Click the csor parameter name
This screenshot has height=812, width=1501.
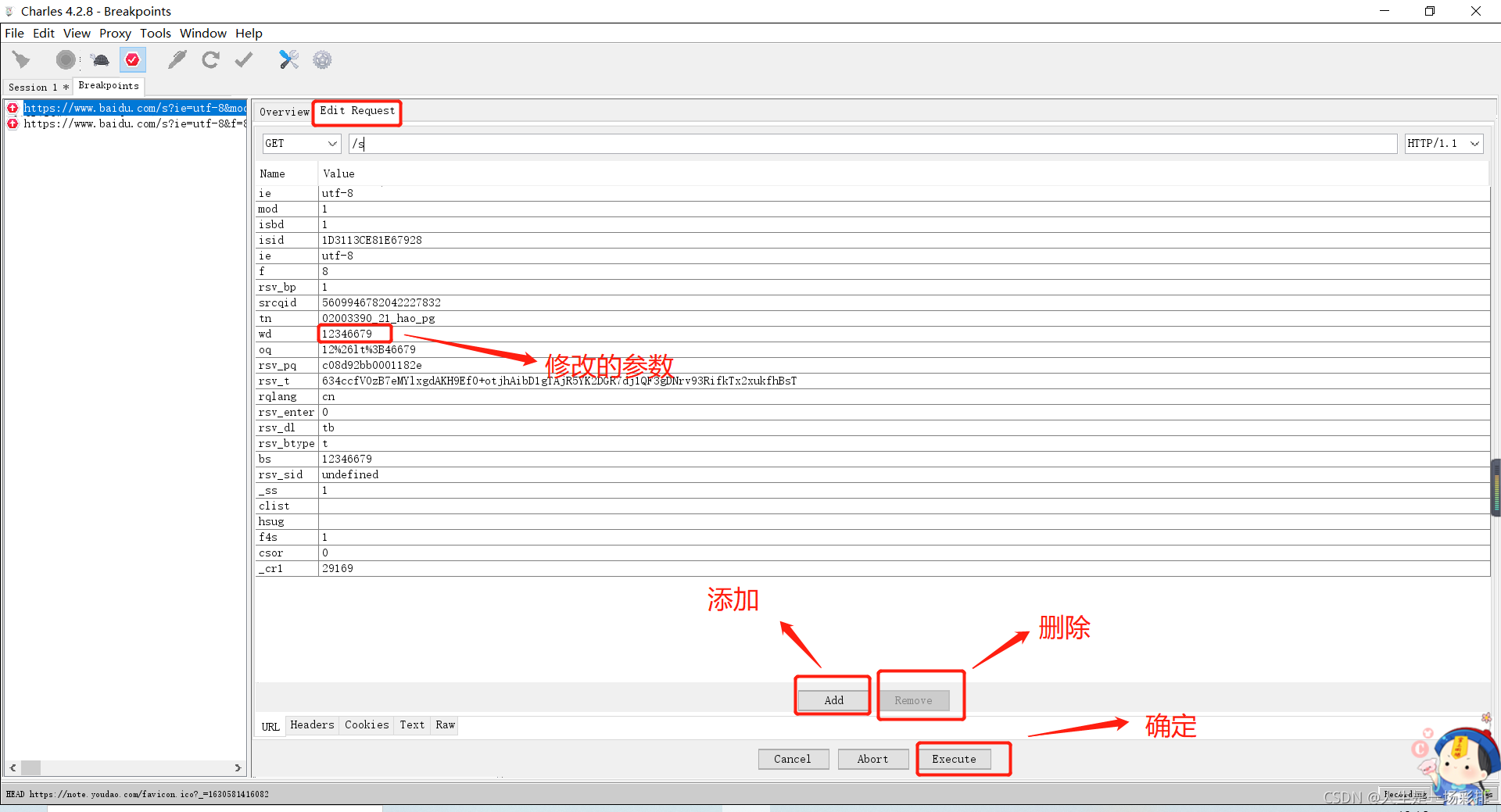[270, 553]
